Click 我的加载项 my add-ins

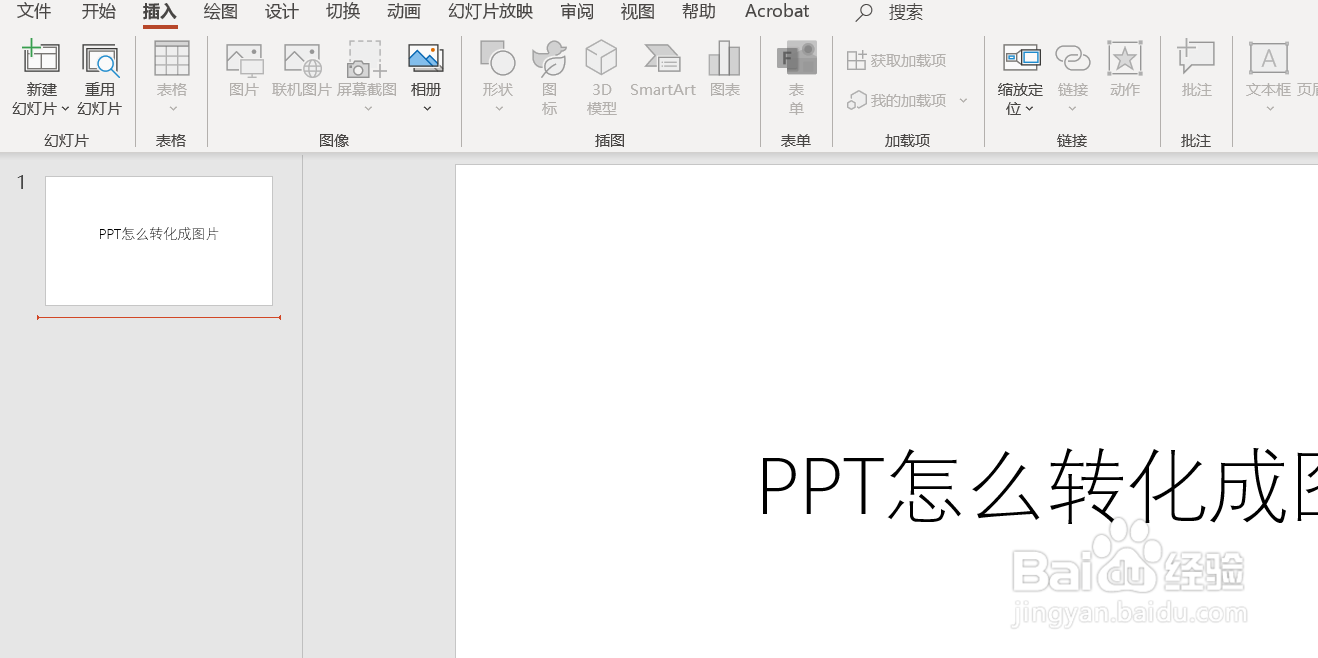click(897, 101)
